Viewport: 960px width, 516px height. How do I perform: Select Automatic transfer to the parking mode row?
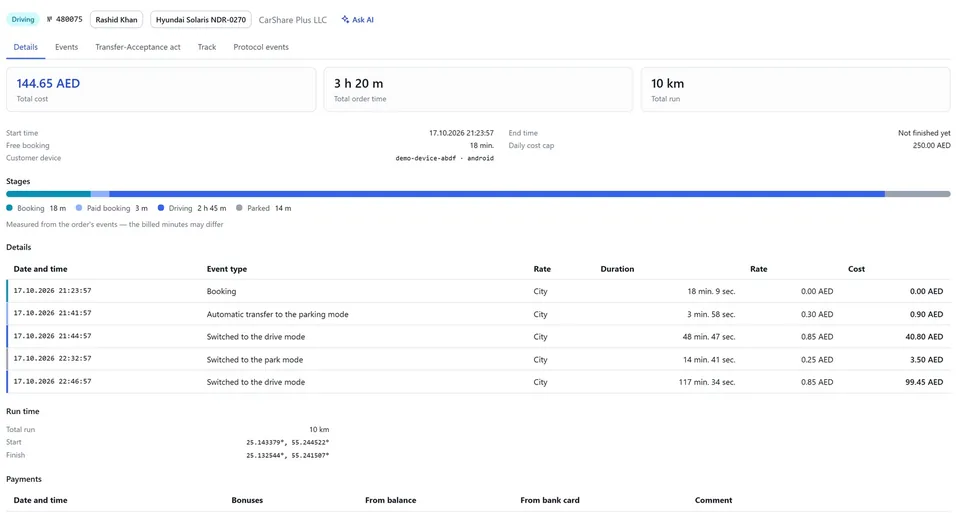(479, 314)
